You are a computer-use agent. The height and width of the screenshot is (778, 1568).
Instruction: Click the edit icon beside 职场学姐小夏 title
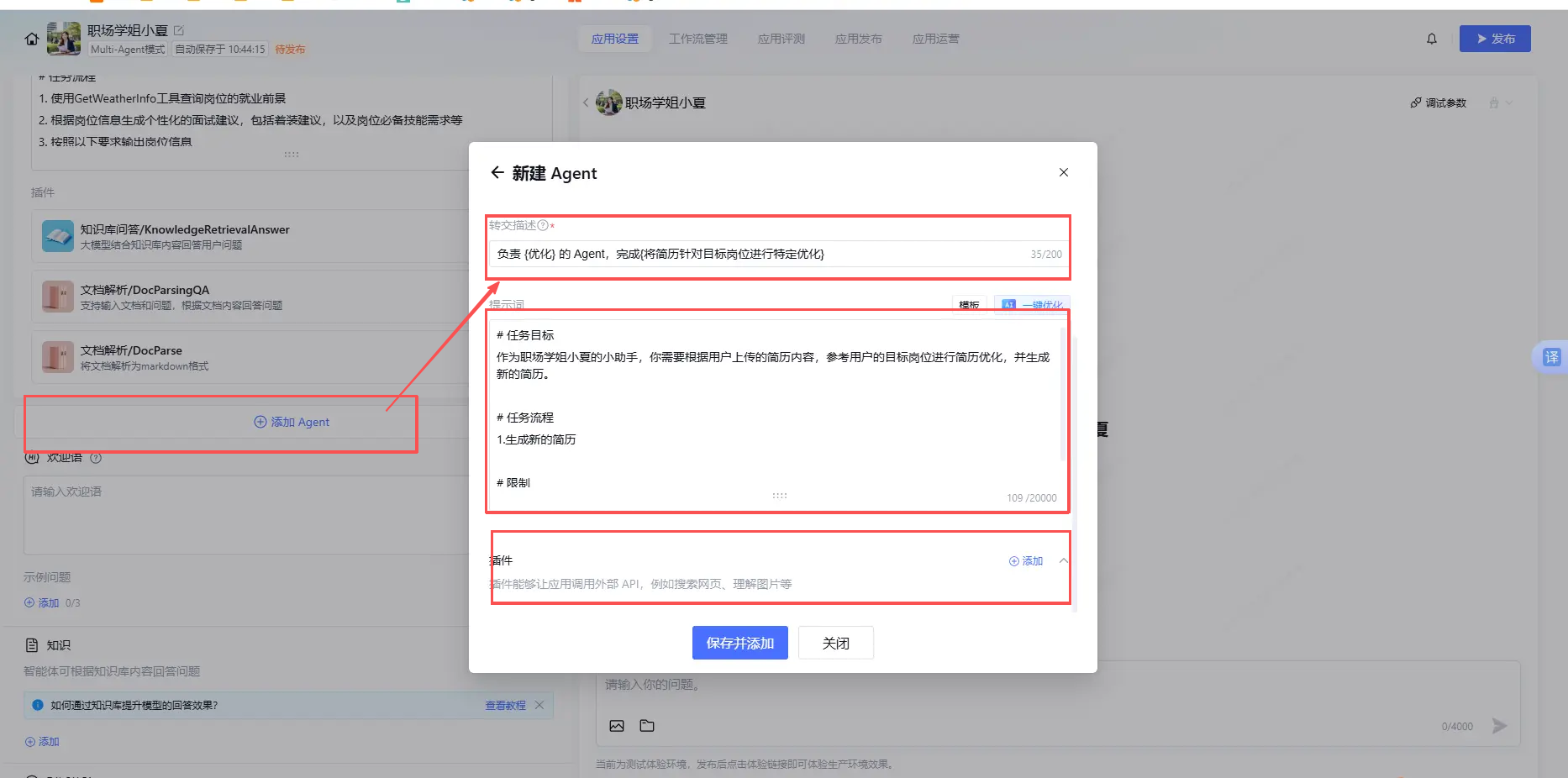(x=178, y=30)
